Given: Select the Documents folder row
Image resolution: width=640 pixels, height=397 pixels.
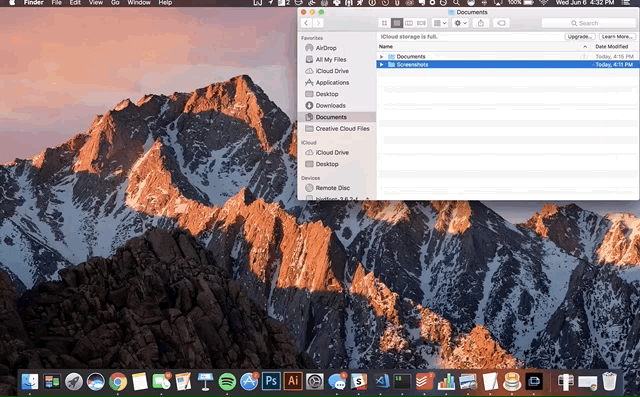Looking at the screenshot, I should 508,57.
